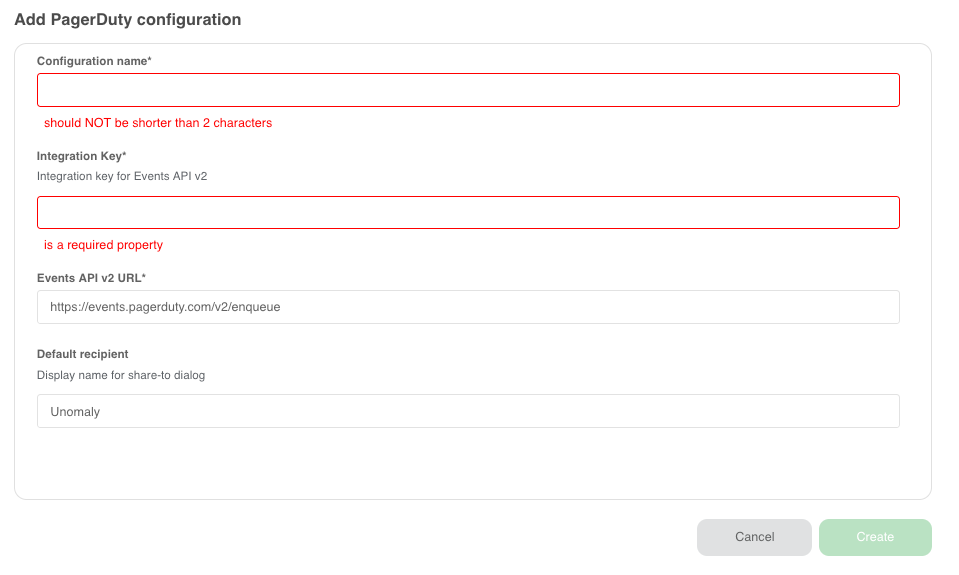Click the 'should NOT be shorter than 2 characters' error
959x575 pixels.
158,123
